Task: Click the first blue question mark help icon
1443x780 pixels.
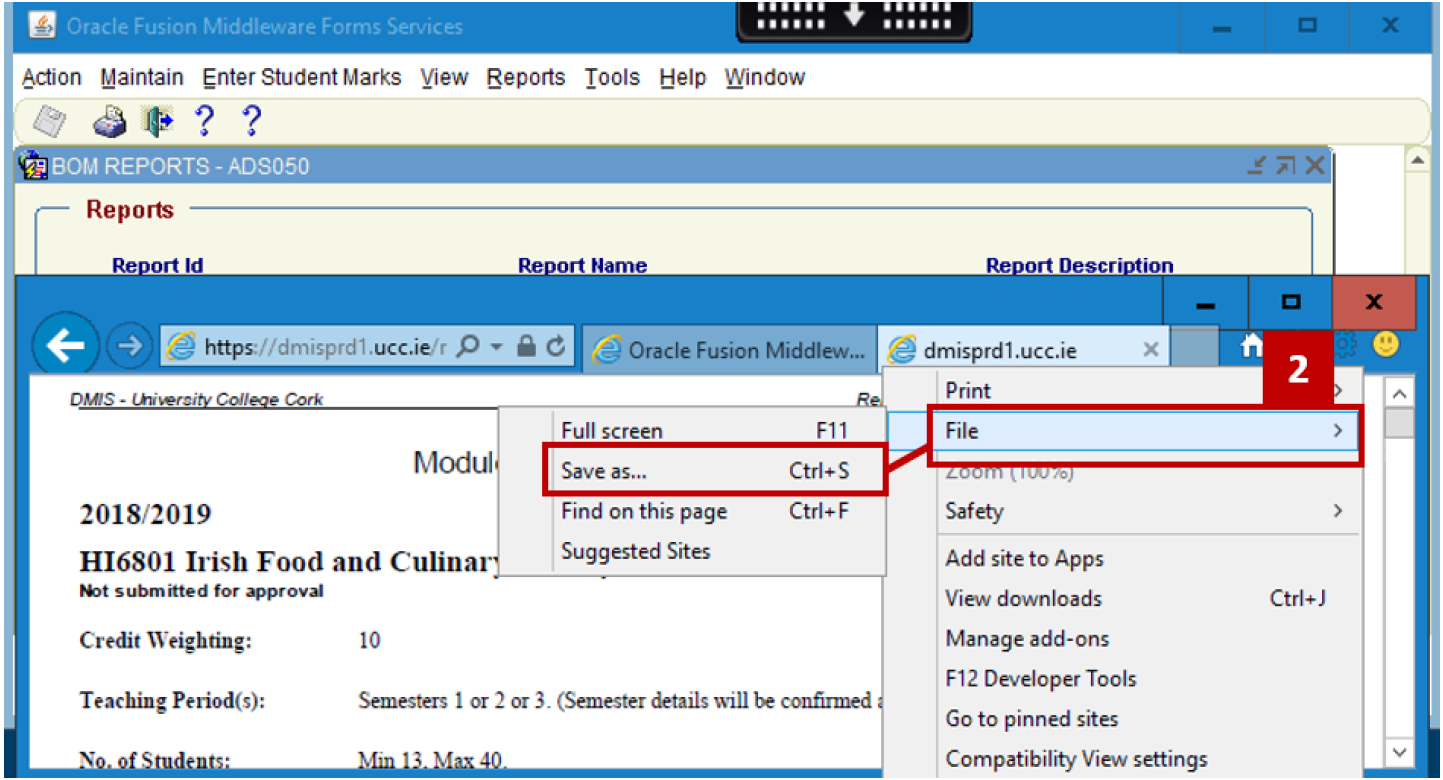Action: coord(204,122)
